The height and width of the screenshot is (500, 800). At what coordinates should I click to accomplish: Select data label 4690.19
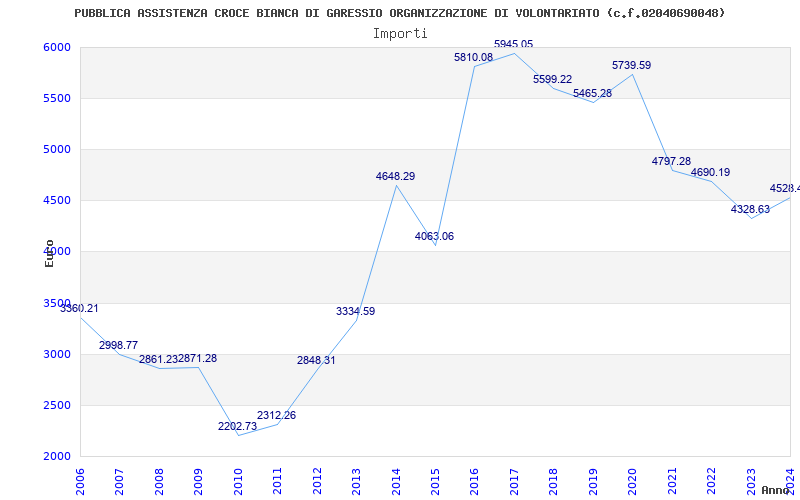tap(710, 172)
